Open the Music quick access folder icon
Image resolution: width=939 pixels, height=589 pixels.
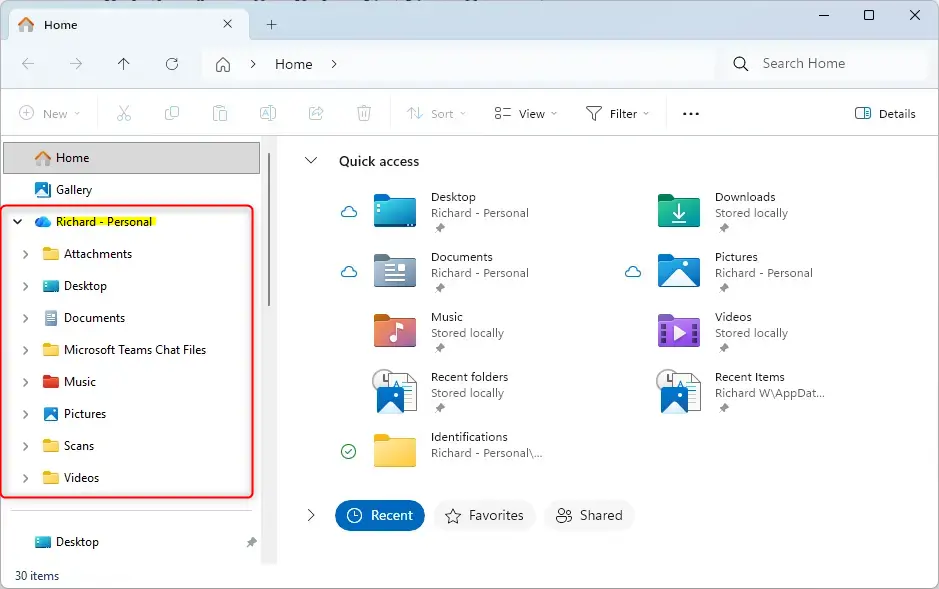point(395,330)
